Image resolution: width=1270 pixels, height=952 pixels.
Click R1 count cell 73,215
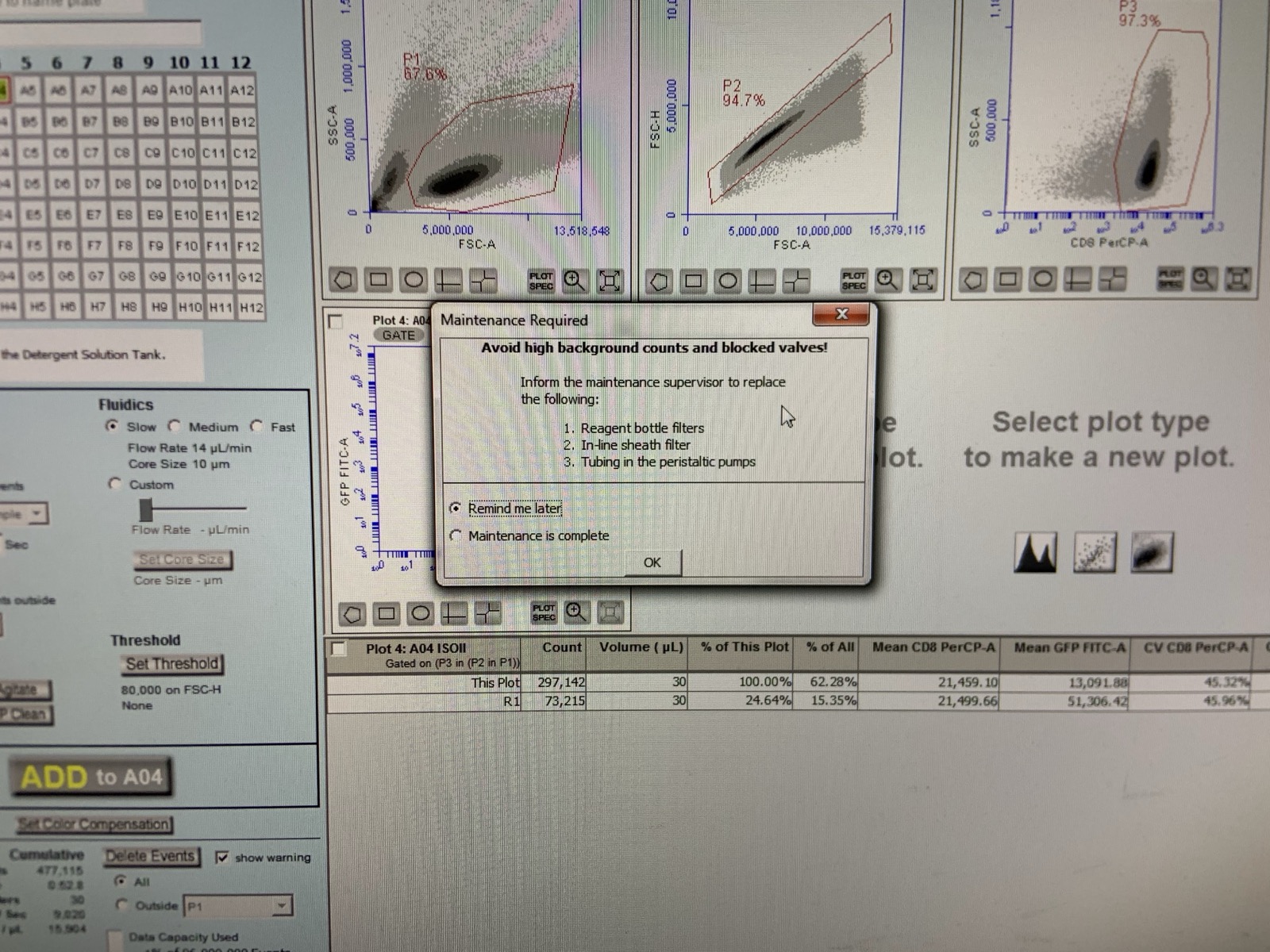[x=564, y=701]
